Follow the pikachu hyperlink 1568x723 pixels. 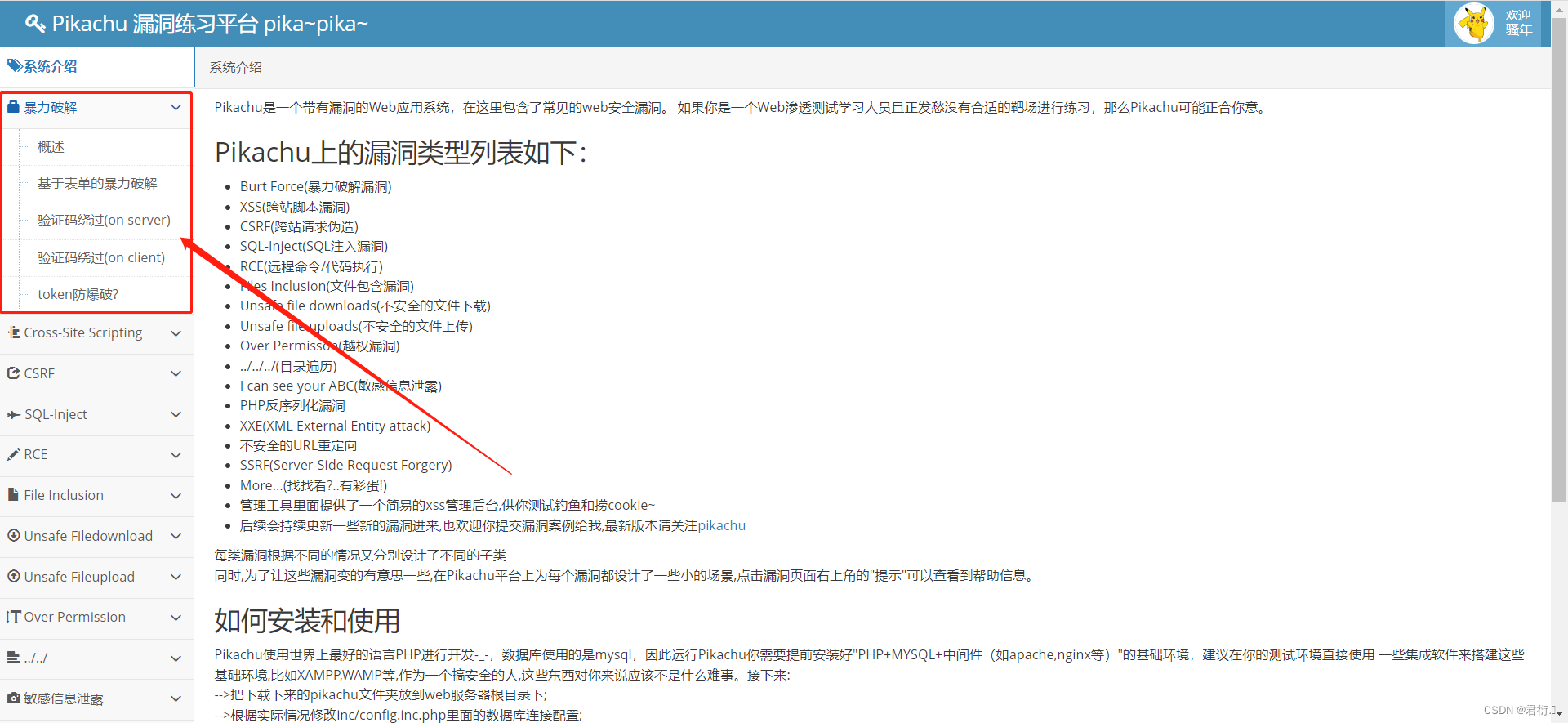(x=722, y=525)
